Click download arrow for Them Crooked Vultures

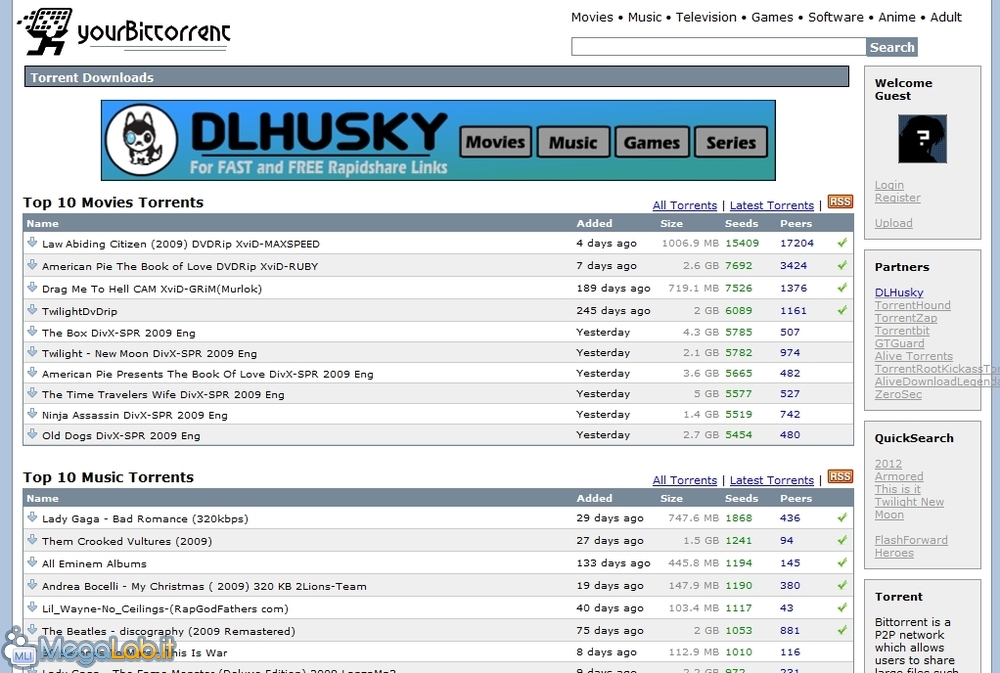coord(32,540)
